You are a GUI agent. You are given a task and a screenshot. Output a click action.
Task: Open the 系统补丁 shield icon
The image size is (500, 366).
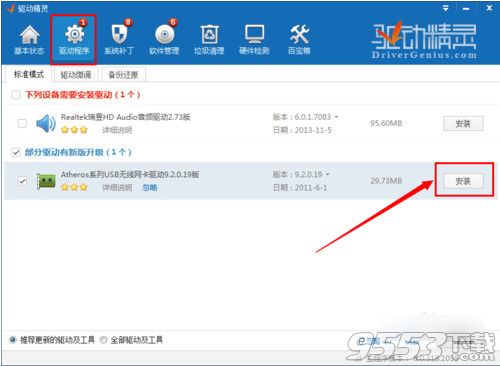[119, 39]
